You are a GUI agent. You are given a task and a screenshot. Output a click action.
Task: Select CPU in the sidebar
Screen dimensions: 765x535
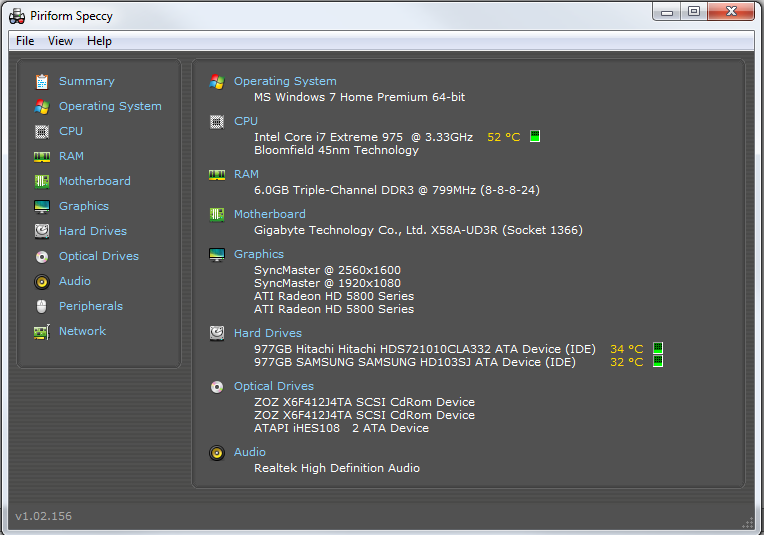pyautogui.click(x=71, y=131)
